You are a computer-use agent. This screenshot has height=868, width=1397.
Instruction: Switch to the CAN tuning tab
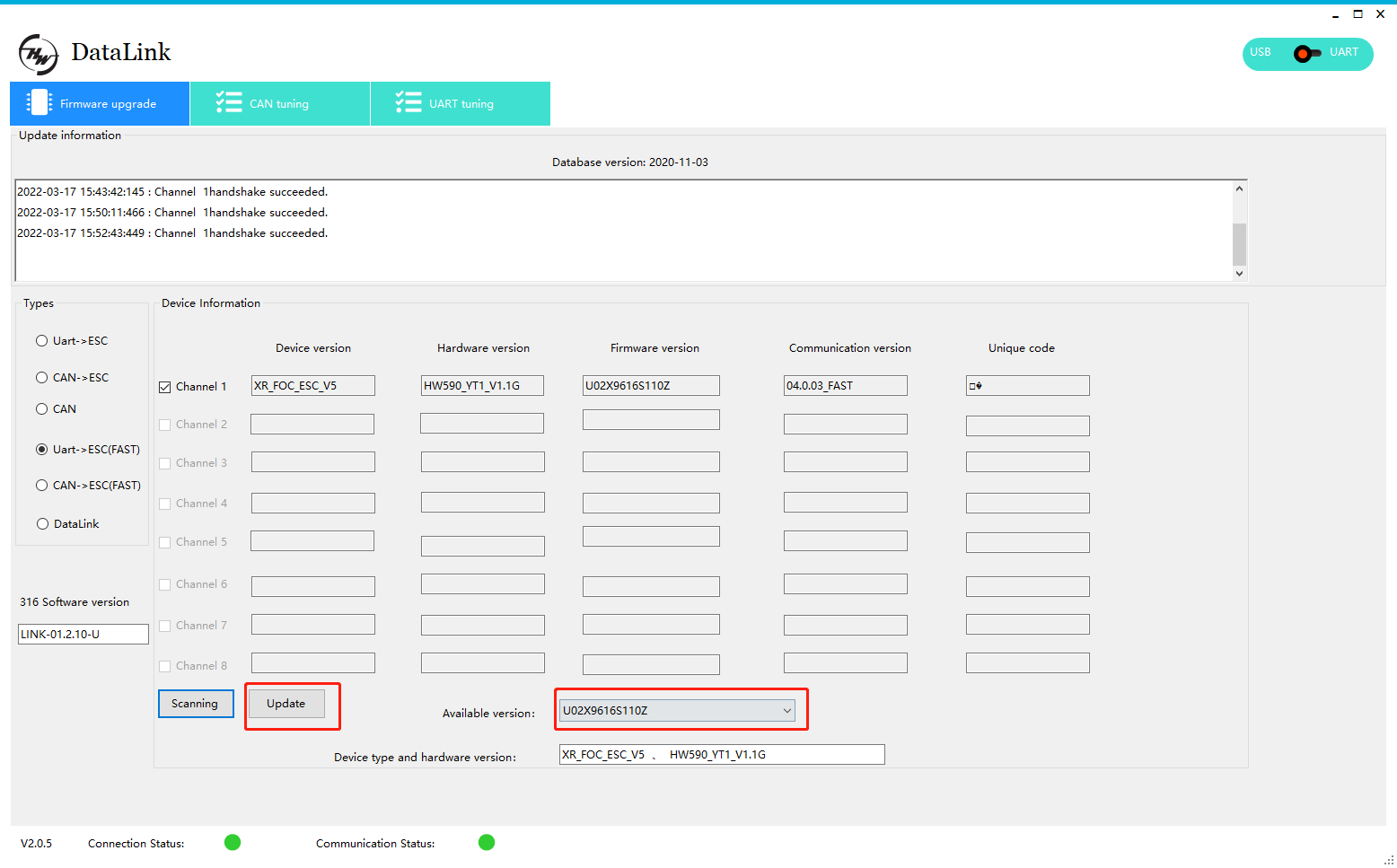pyautogui.click(x=279, y=104)
